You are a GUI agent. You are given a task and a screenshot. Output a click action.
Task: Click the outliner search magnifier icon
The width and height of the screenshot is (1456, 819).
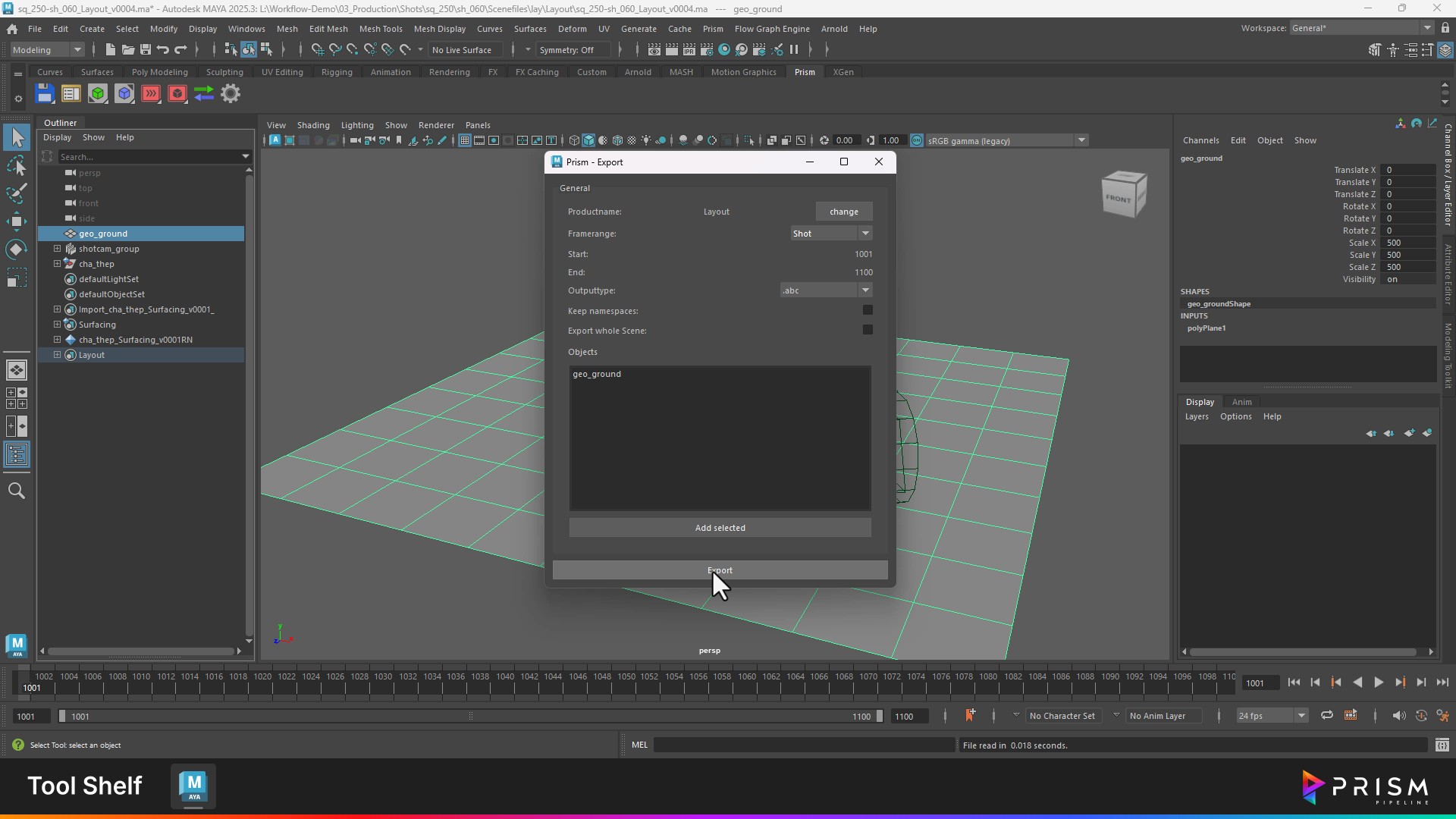click(x=17, y=491)
